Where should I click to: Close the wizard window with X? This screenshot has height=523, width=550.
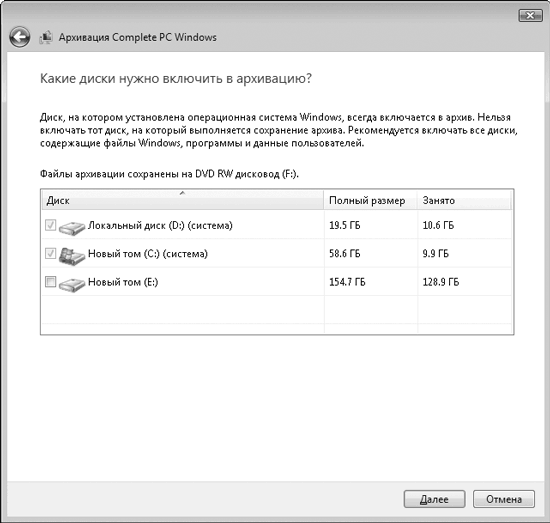(530, 15)
